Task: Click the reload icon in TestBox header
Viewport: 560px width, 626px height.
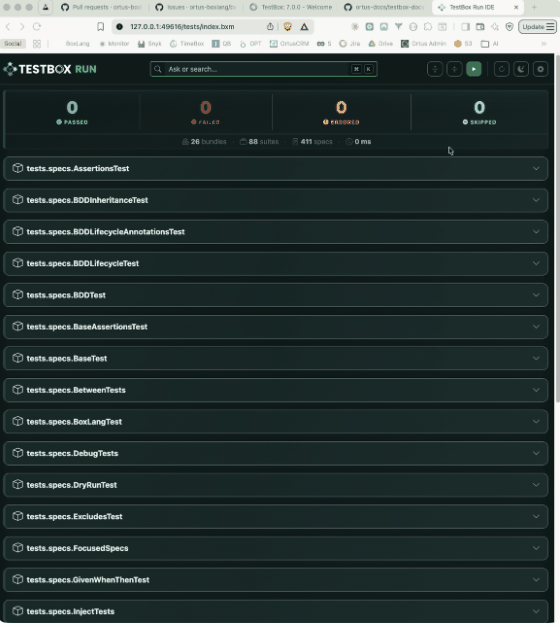Action: [501, 69]
